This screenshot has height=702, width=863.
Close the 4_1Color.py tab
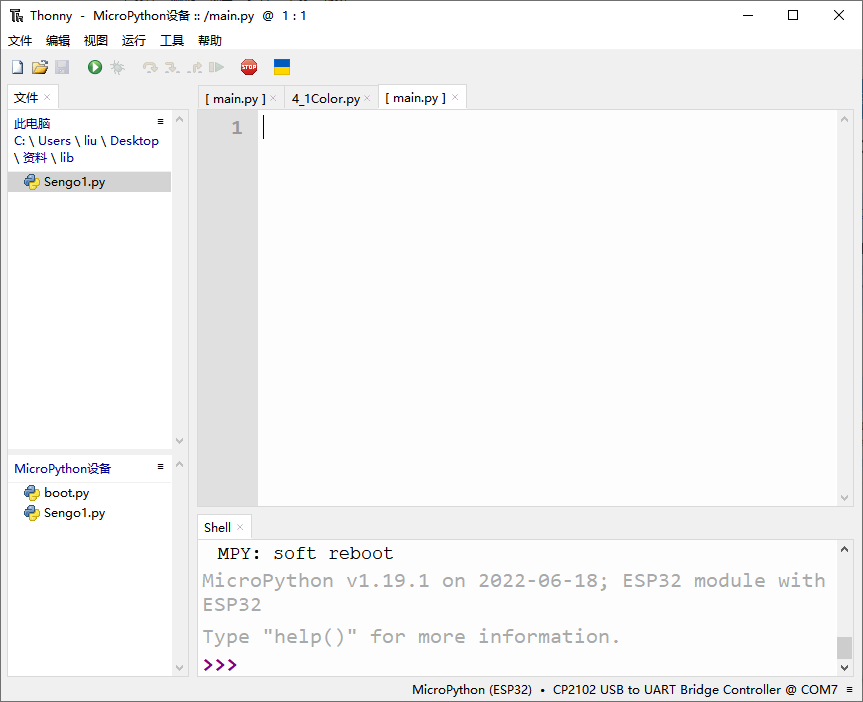click(367, 98)
